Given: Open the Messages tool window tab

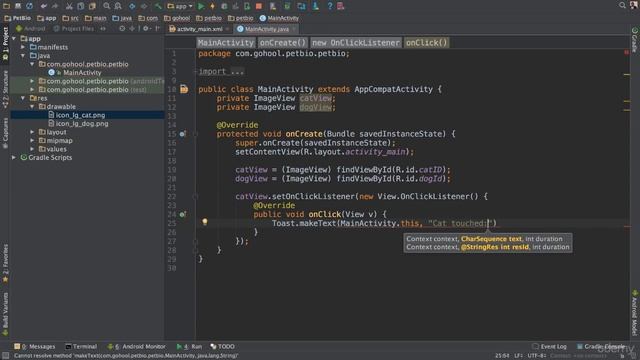Looking at the screenshot, I should [x=35, y=346].
